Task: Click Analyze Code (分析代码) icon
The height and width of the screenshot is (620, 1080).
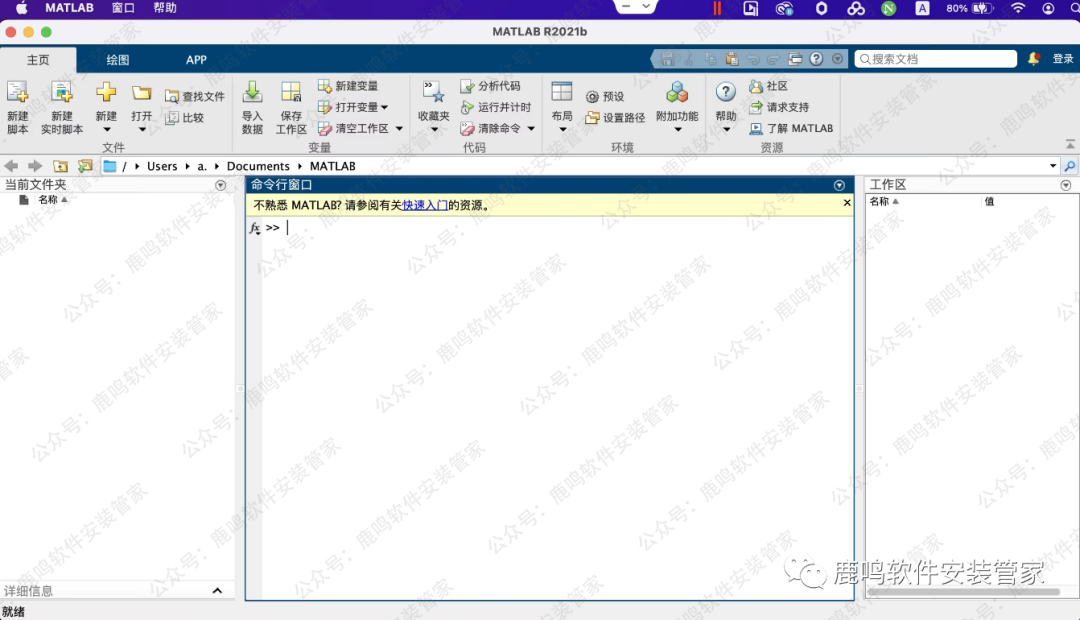Action: click(490, 87)
